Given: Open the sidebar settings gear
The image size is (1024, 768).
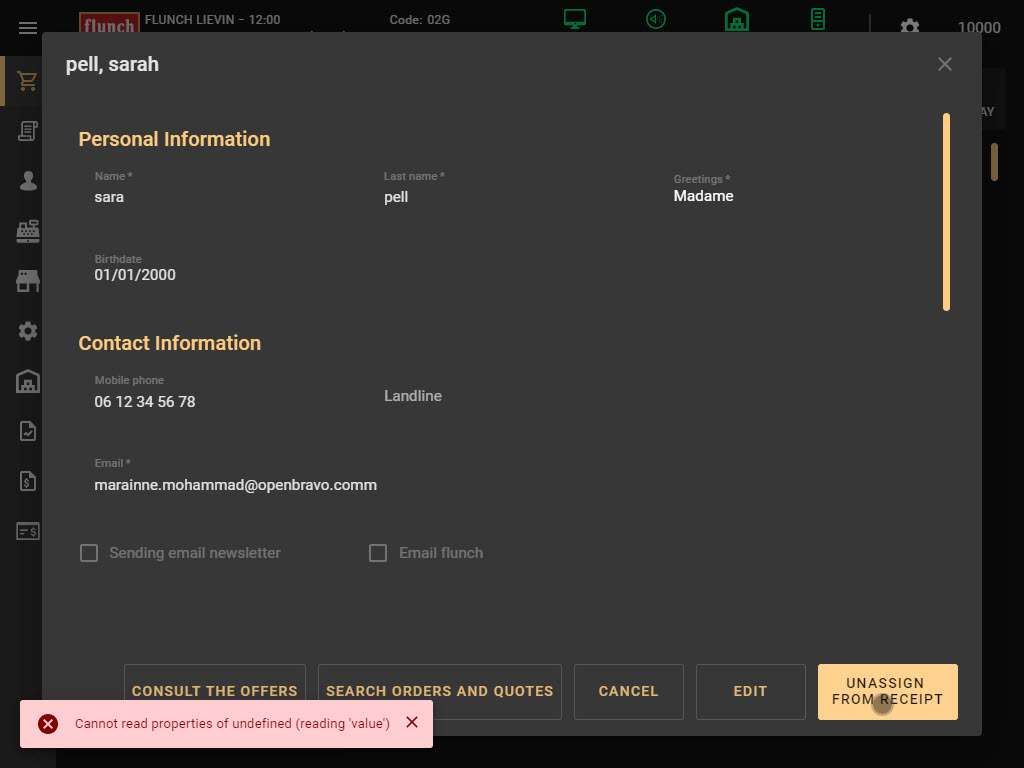Looking at the screenshot, I should point(27,331).
